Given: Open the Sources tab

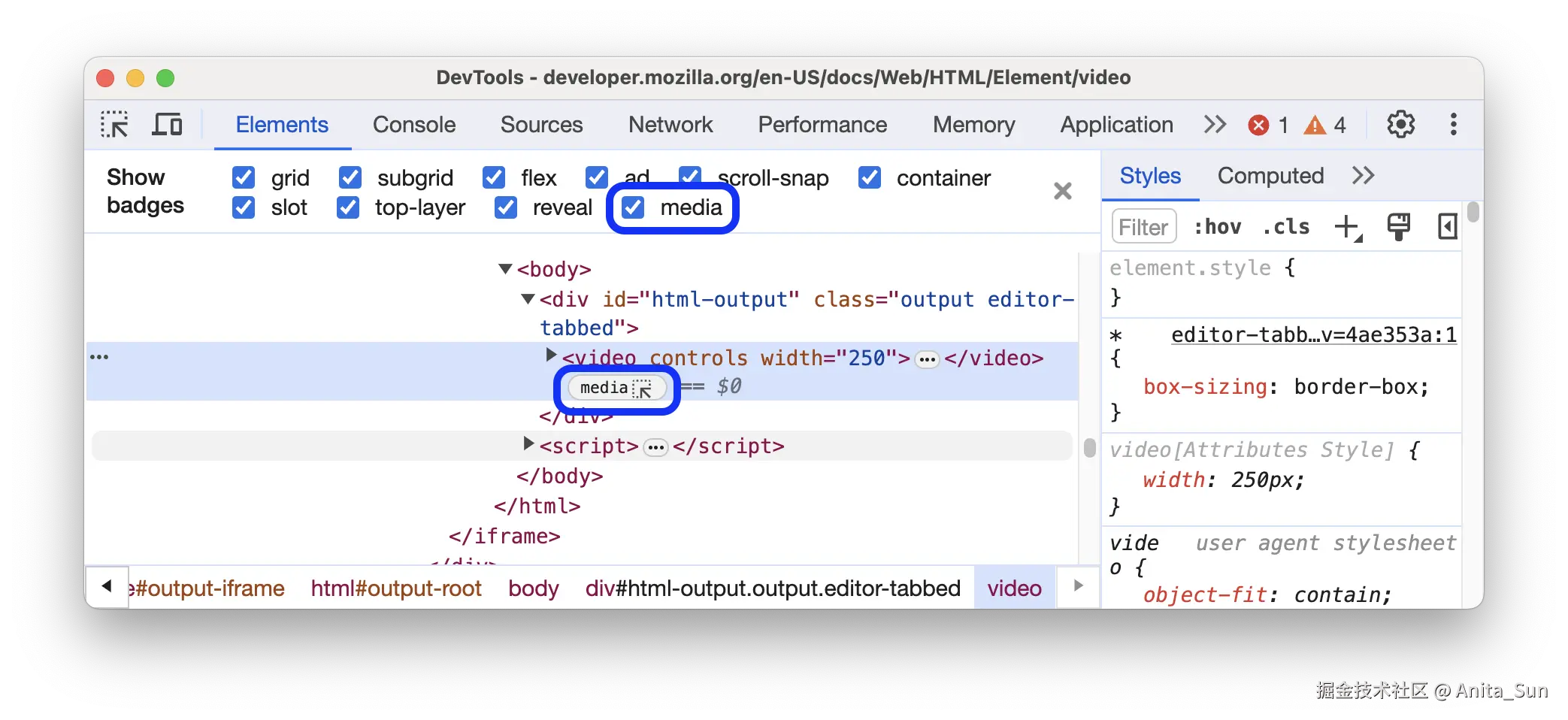Looking at the screenshot, I should pyautogui.click(x=541, y=125).
